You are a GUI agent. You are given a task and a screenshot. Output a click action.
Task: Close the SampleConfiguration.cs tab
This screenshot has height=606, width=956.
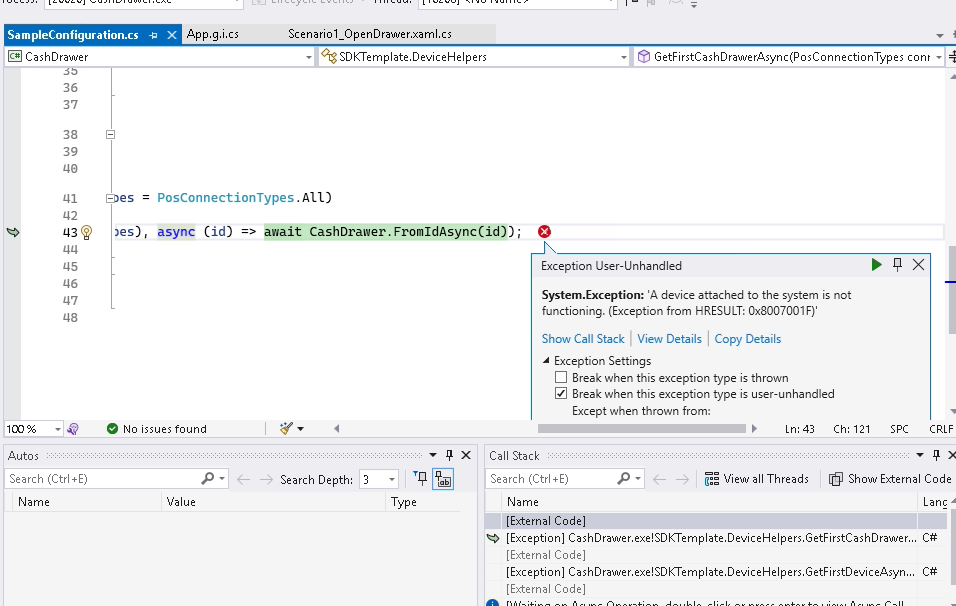coord(172,35)
